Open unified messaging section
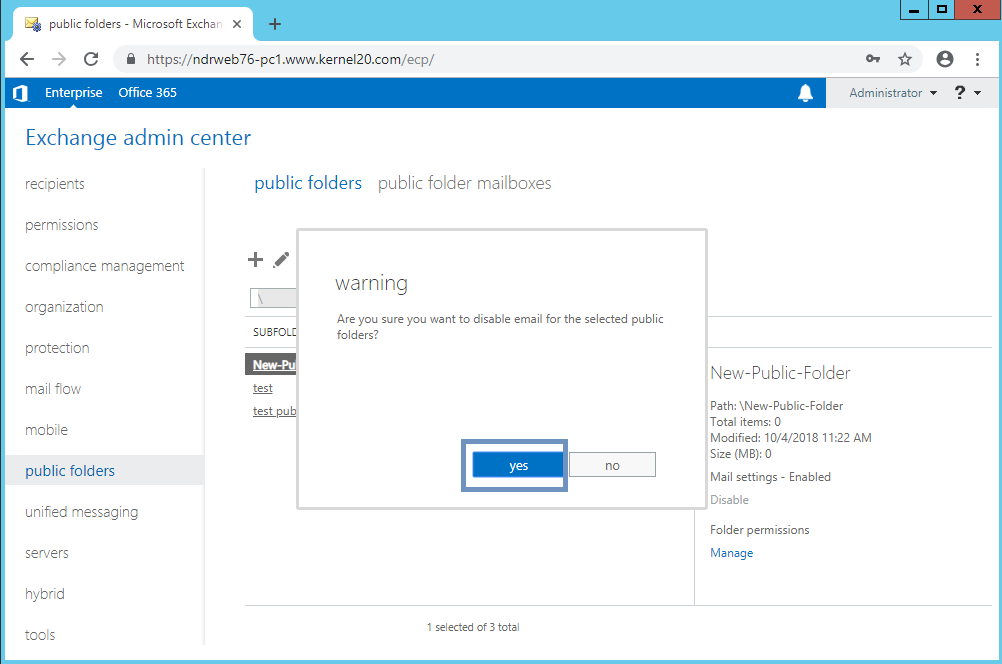This screenshot has width=1002, height=664. point(82,512)
